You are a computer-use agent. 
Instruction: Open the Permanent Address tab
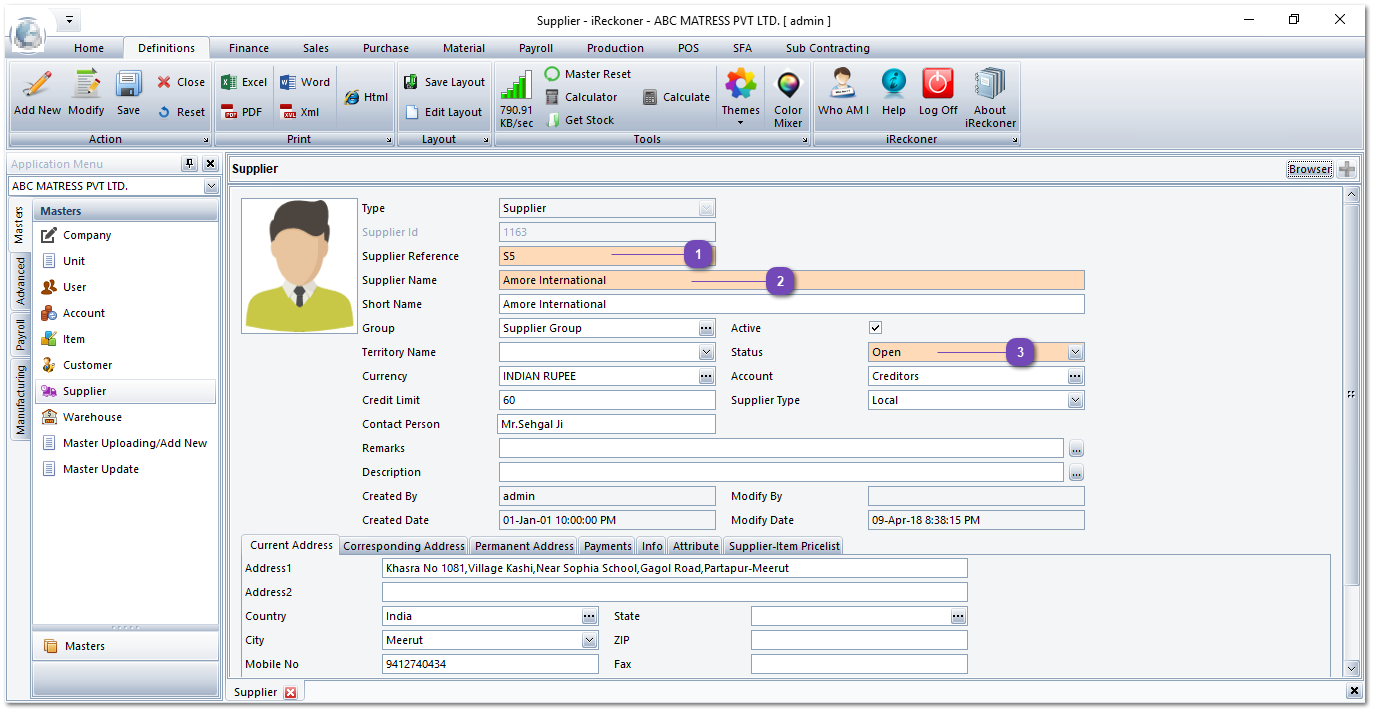(524, 546)
